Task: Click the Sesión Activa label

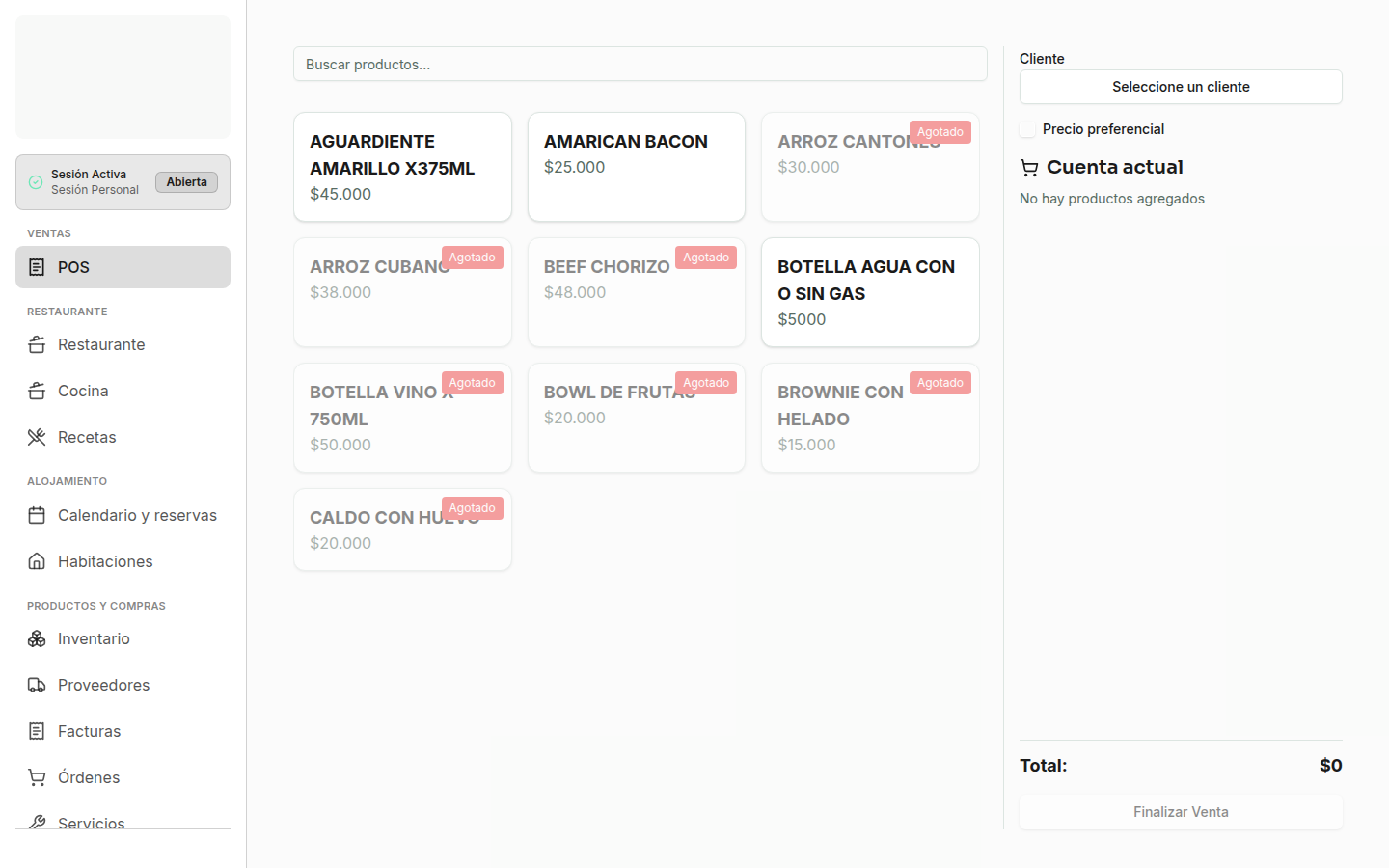Action: tap(89, 175)
